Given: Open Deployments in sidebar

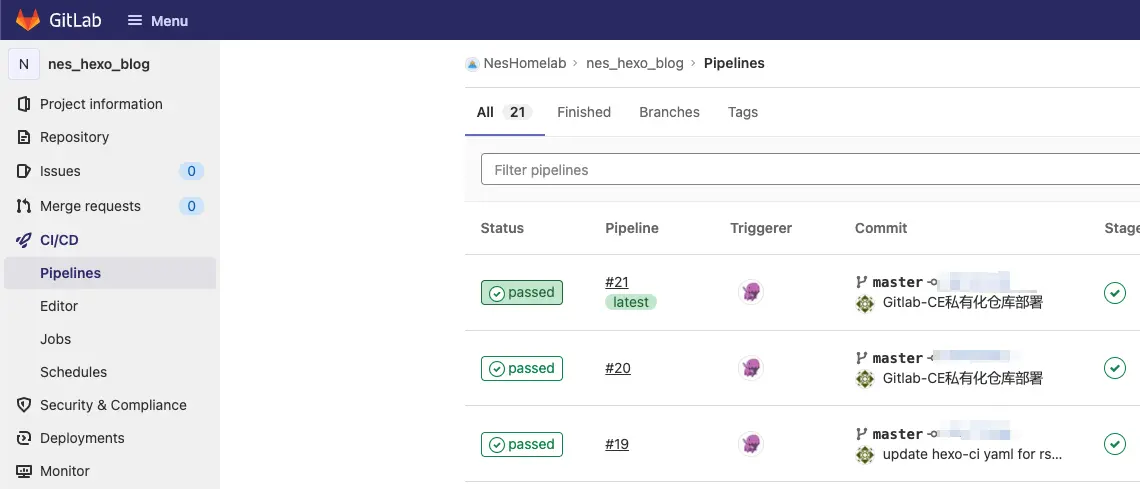Looking at the screenshot, I should click(x=82, y=438).
